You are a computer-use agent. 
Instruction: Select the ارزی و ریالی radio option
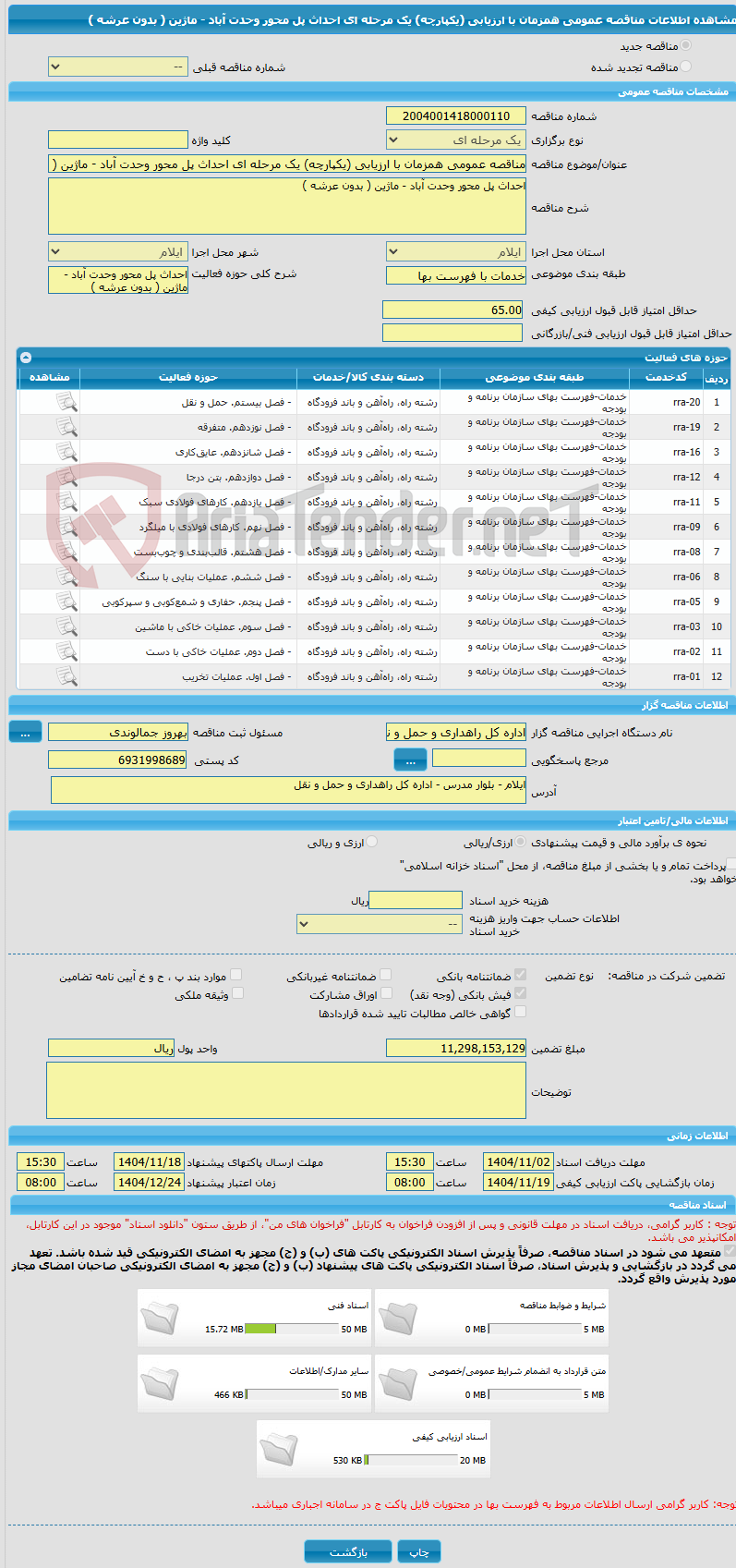(372, 842)
